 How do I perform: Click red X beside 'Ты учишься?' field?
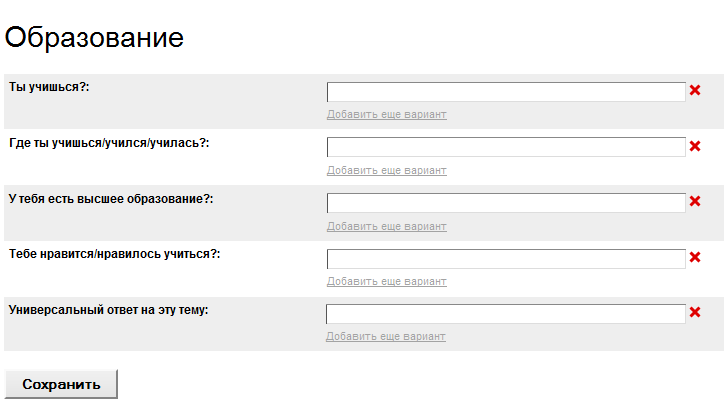click(x=695, y=91)
